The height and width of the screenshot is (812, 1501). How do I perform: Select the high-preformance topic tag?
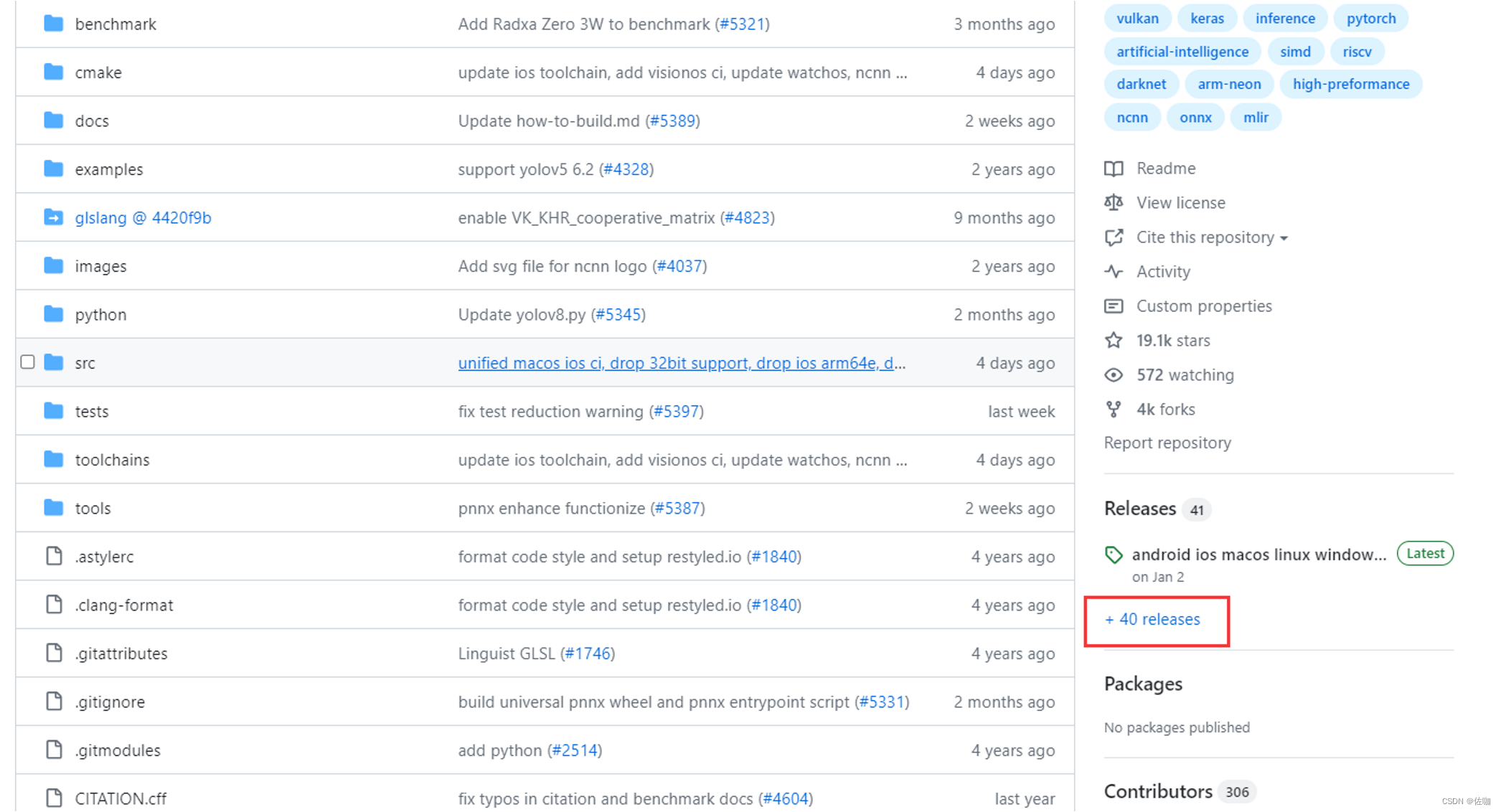[1350, 84]
